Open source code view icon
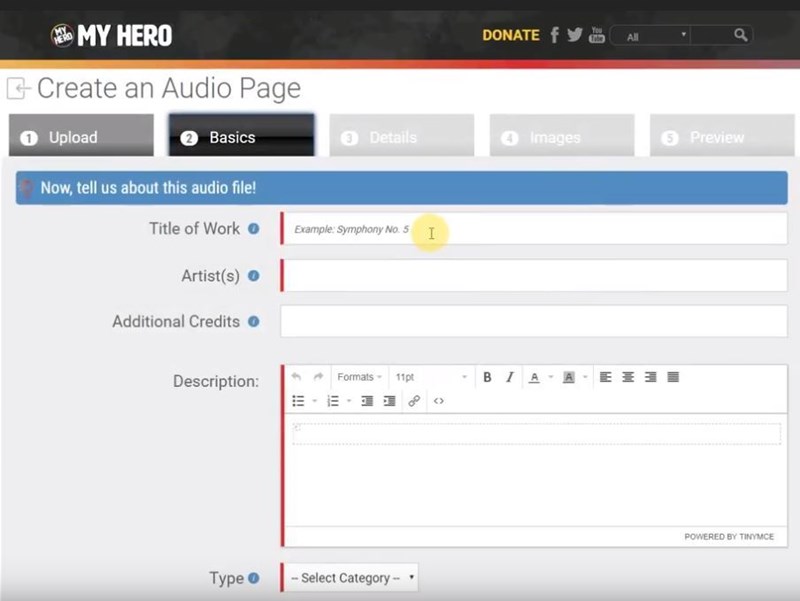This screenshot has width=800, height=601. click(439, 401)
